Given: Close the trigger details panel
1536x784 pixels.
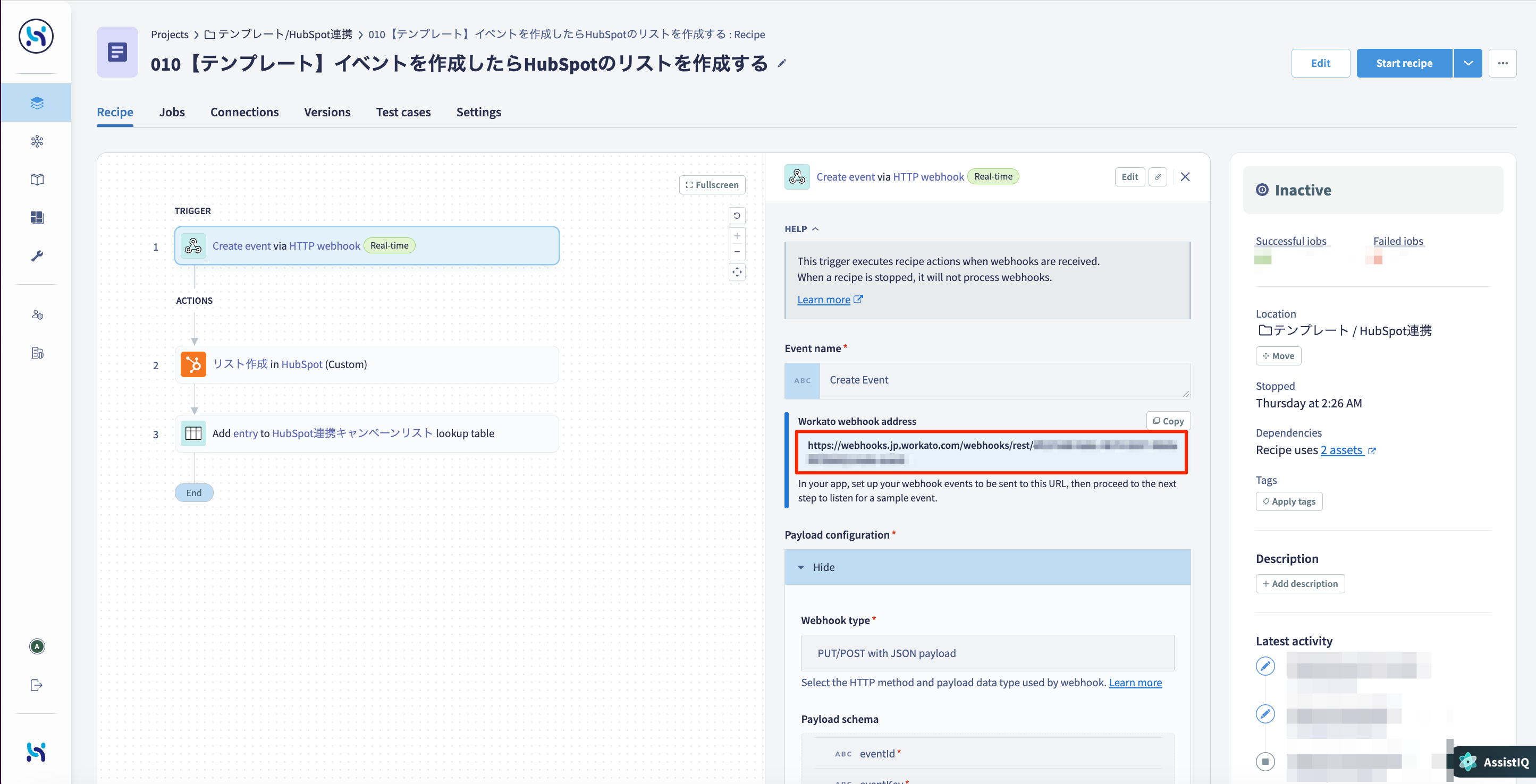Looking at the screenshot, I should pyautogui.click(x=1185, y=177).
